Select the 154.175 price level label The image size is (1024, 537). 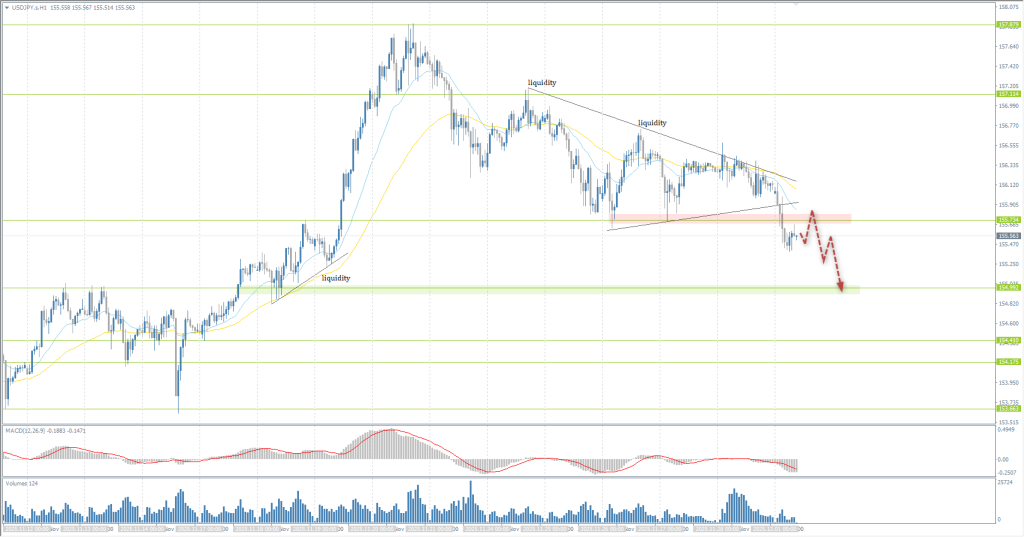[x=1006, y=362]
